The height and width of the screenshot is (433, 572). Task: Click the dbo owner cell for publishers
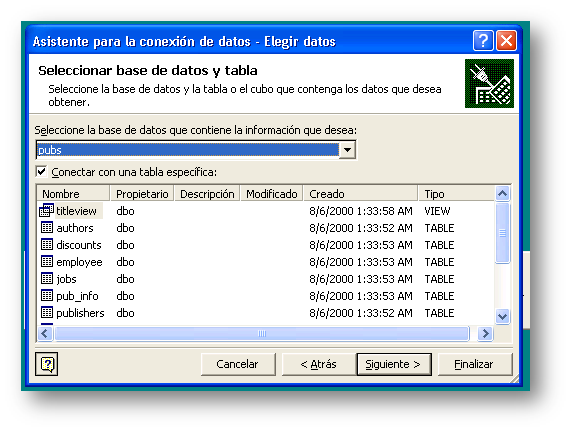click(125, 313)
